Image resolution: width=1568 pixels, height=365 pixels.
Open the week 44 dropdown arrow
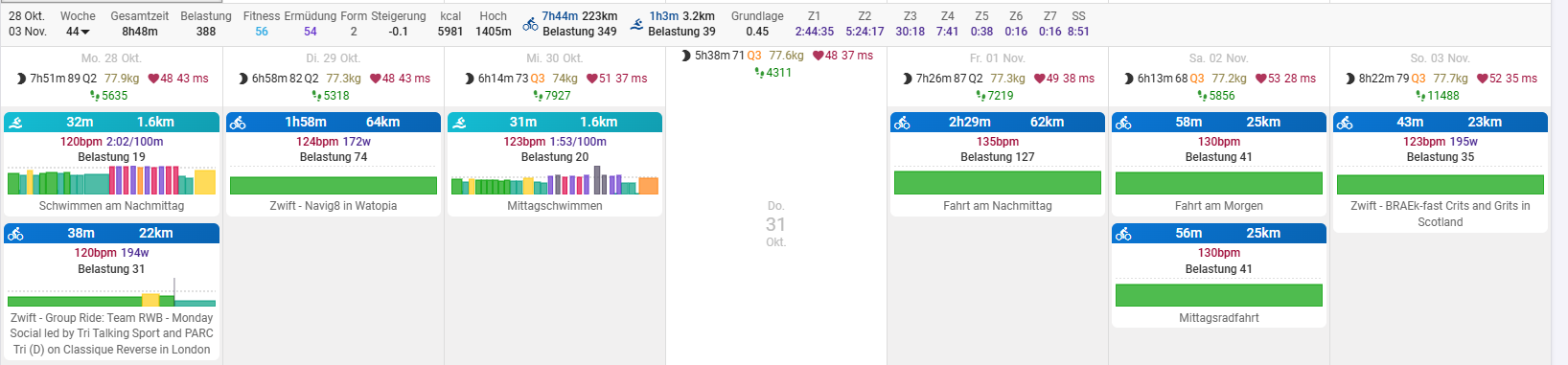85,32
